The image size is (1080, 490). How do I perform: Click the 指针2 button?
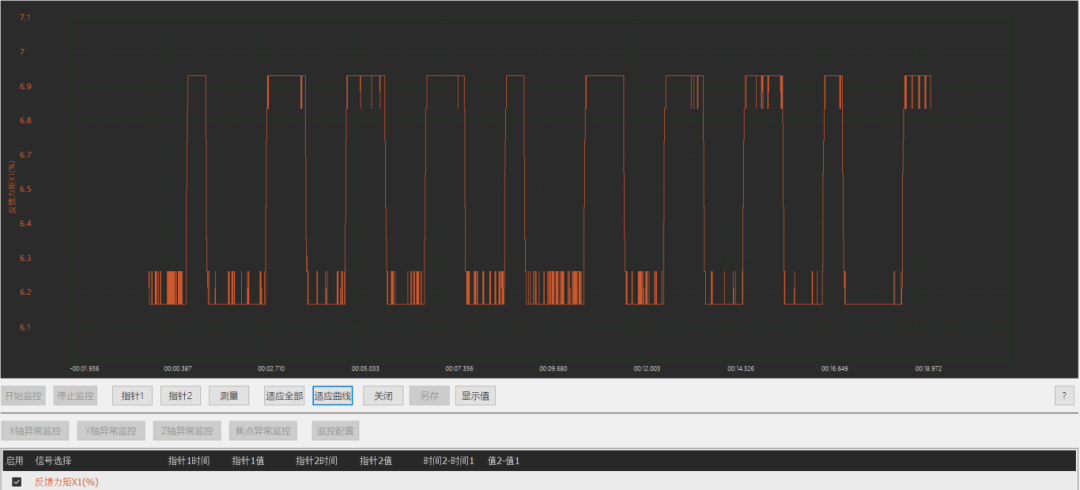181,396
